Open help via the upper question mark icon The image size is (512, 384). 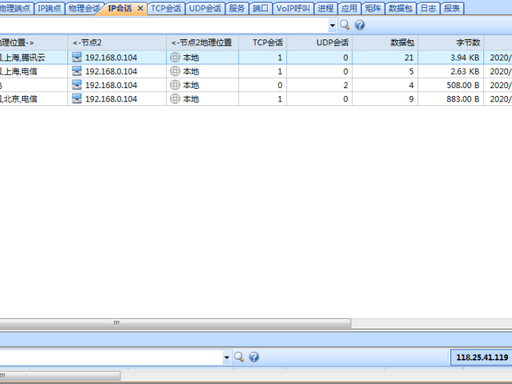pyautogui.click(x=359, y=25)
